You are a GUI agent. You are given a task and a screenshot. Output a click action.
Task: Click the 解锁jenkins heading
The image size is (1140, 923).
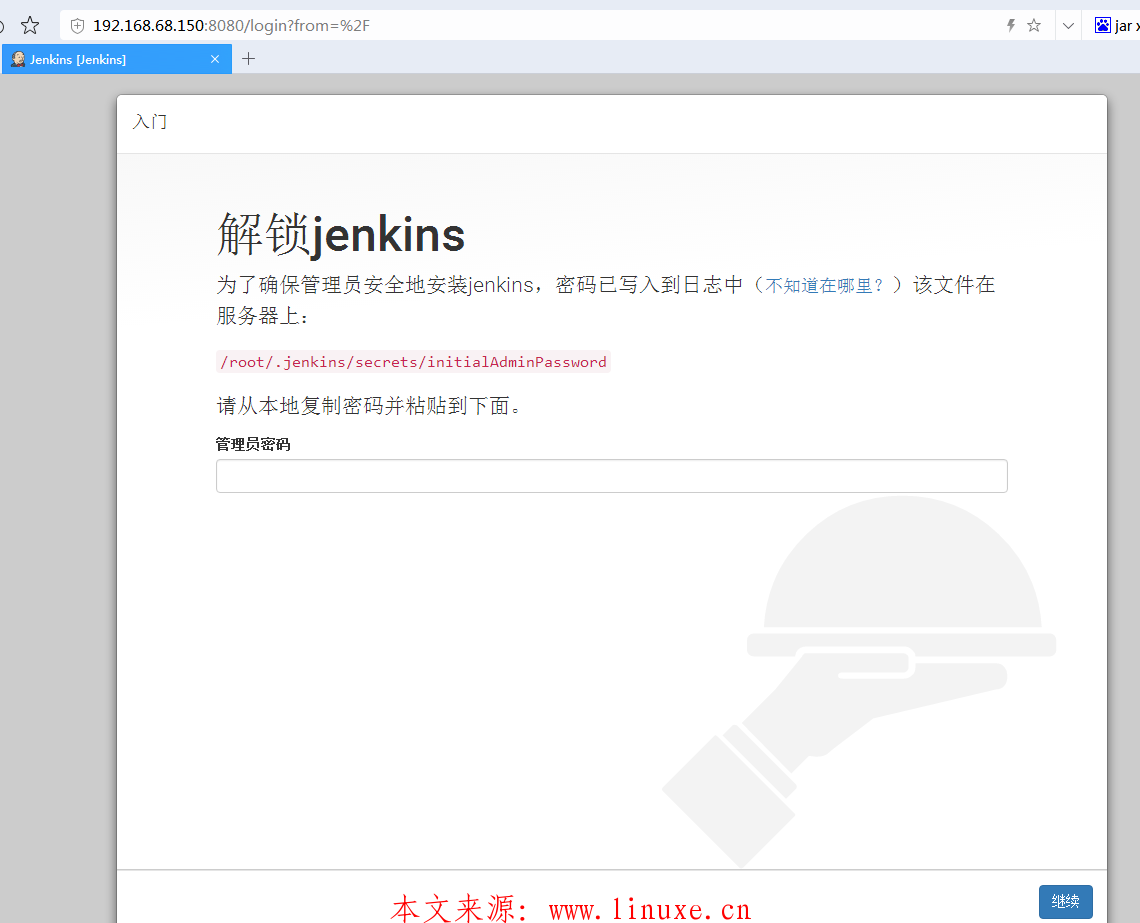point(341,235)
